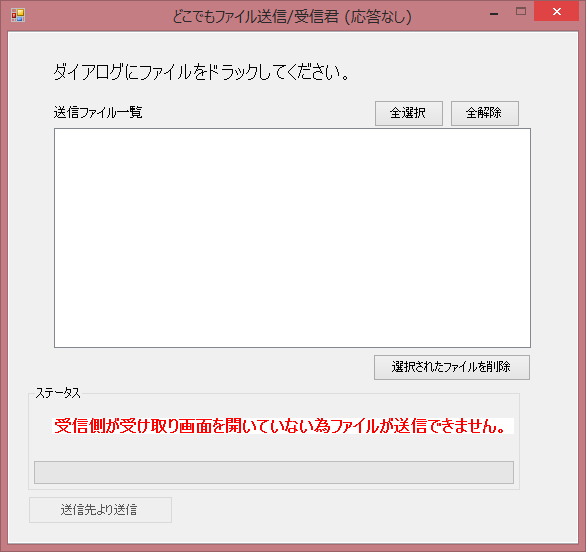This screenshot has height=552, width=586.
Task: Click the empty progress bar in the status group
Action: coord(274,472)
